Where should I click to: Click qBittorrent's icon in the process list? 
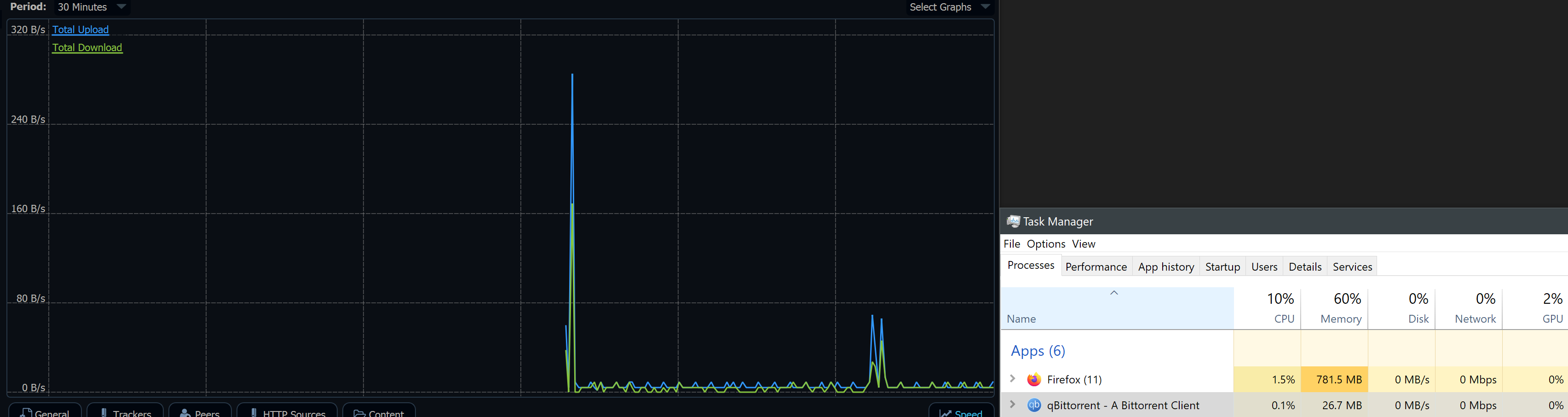[1034, 405]
